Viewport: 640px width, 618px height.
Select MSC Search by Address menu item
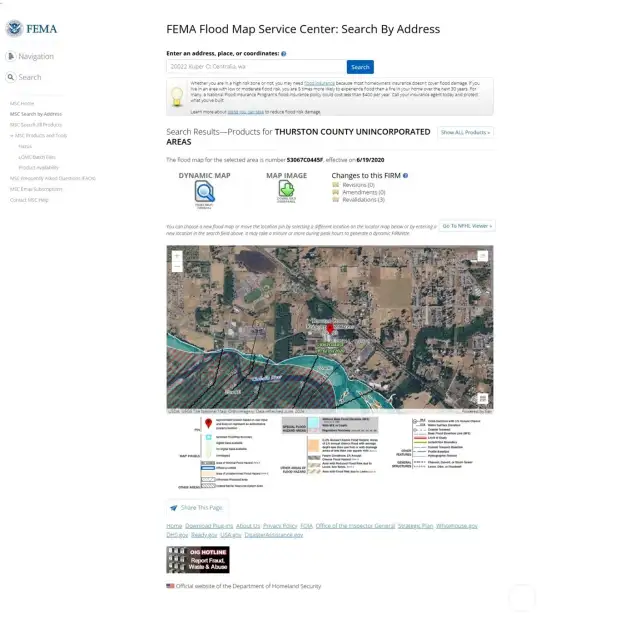tap(36, 114)
